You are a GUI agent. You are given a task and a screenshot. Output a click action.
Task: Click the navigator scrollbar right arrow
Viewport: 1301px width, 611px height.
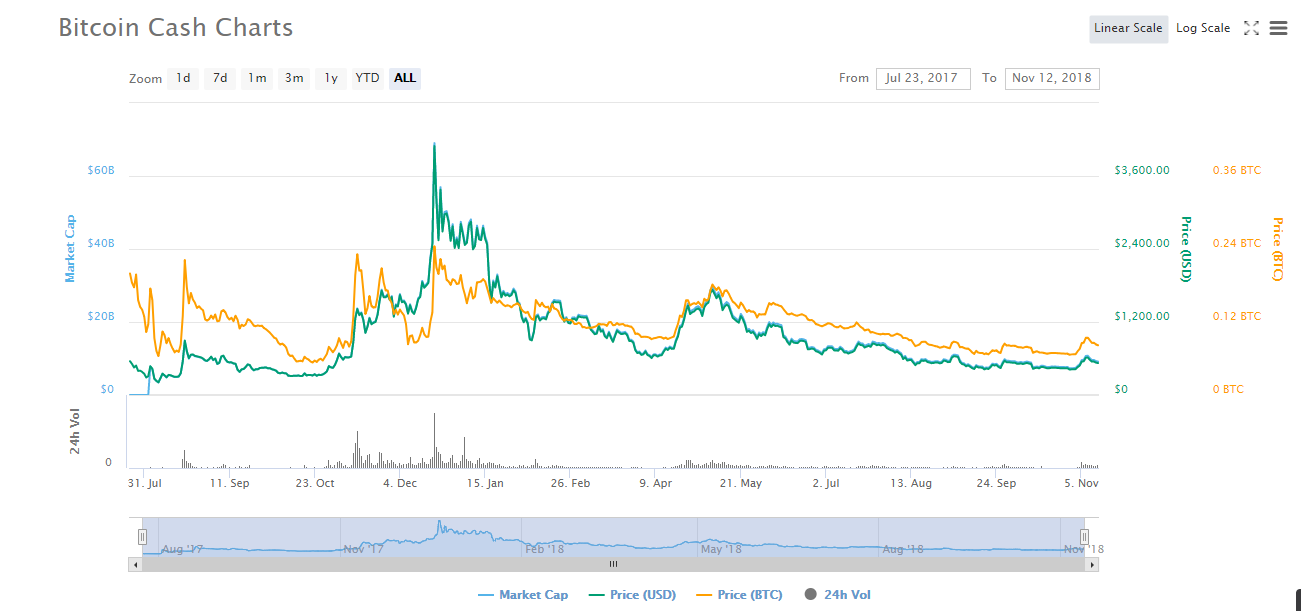[1093, 564]
